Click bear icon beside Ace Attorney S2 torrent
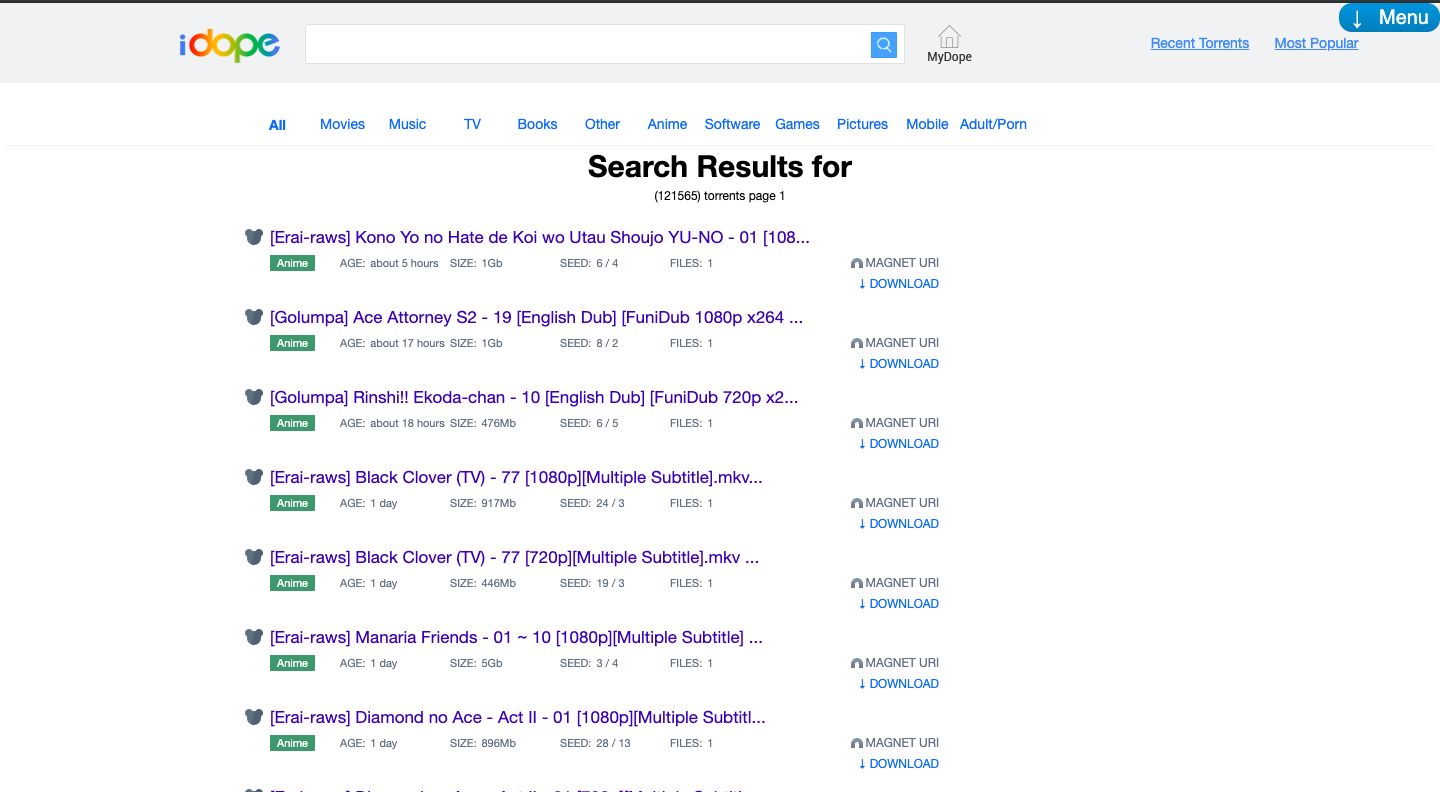Viewport: 1440px width, 792px height. click(254, 317)
